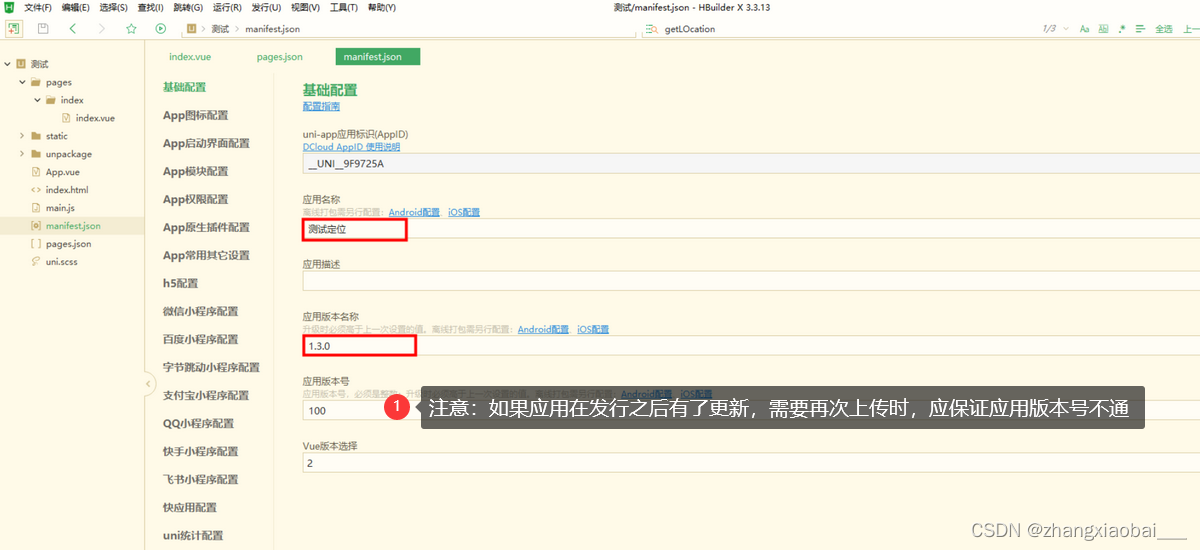1202x550 pixels.
Task: Select App启动界面配置 section
Action: (x=207, y=143)
